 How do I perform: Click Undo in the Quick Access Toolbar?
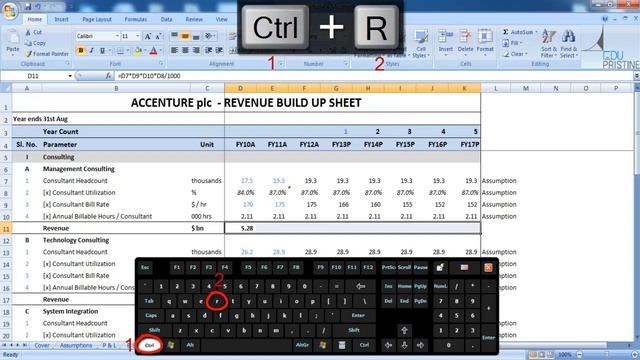click(x=38, y=6)
